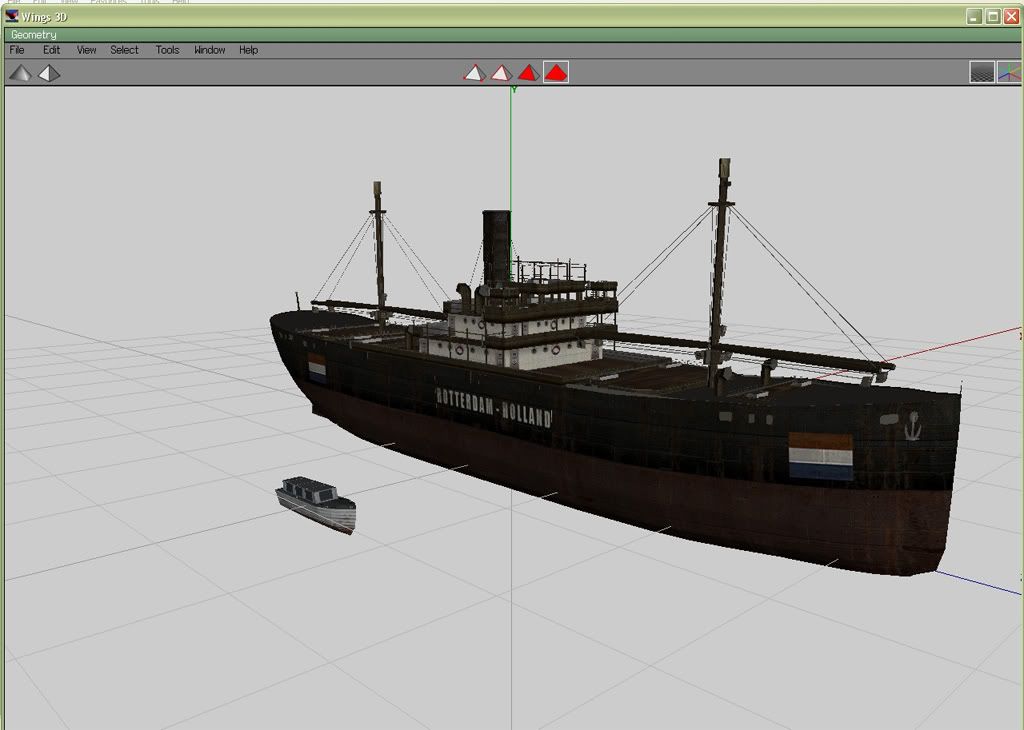Open the View menu
Image resolution: width=1024 pixels, height=730 pixels.
86,50
